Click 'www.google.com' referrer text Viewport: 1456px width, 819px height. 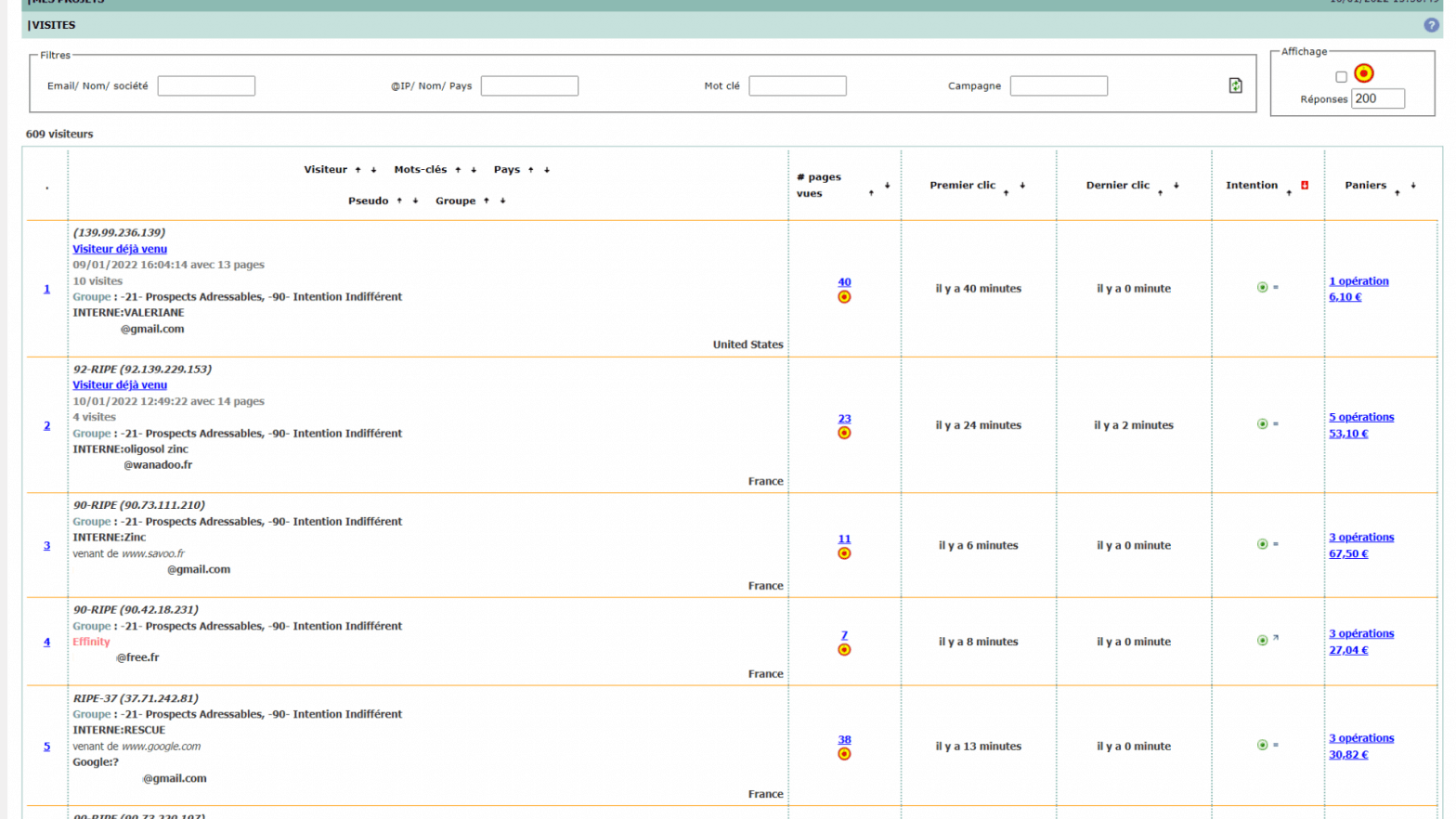tap(161, 746)
